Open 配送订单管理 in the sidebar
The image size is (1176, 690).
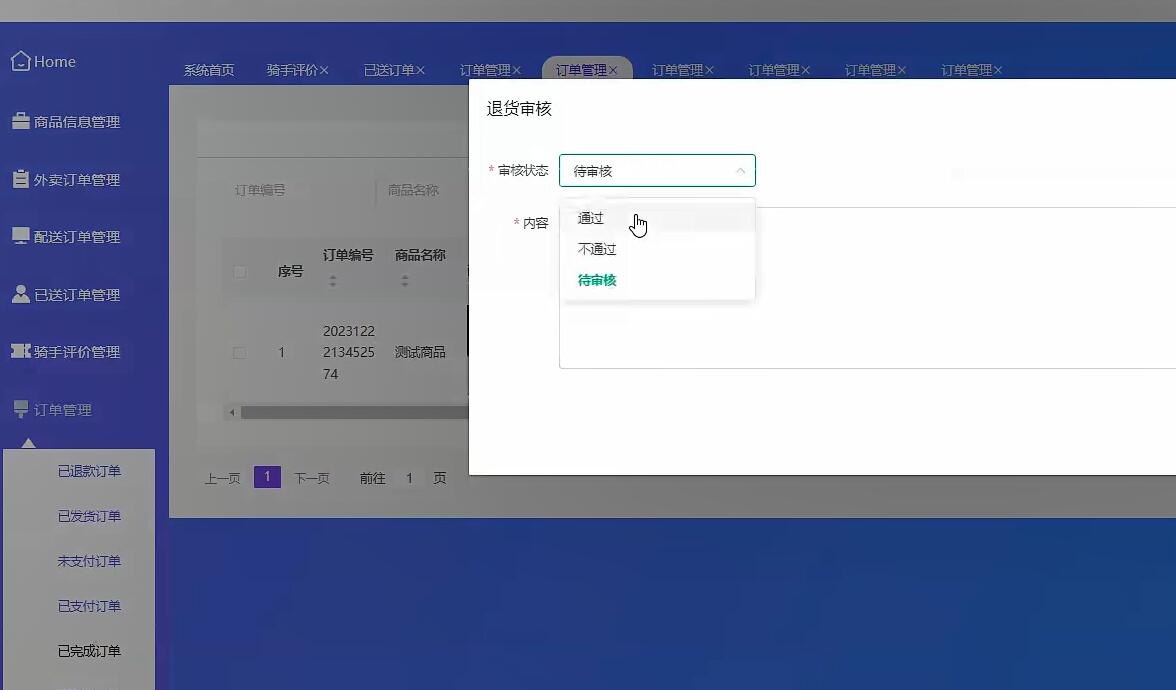(x=76, y=237)
